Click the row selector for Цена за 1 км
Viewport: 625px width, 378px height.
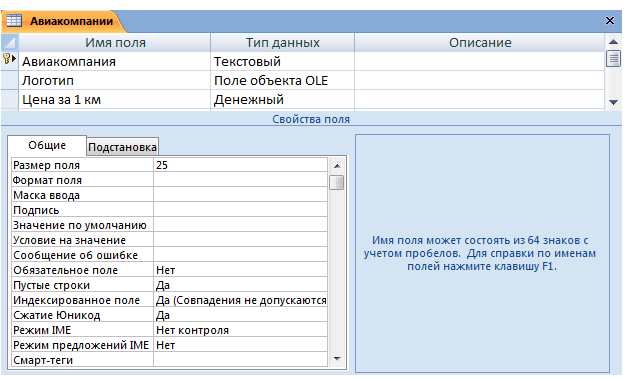(x=10, y=99)
